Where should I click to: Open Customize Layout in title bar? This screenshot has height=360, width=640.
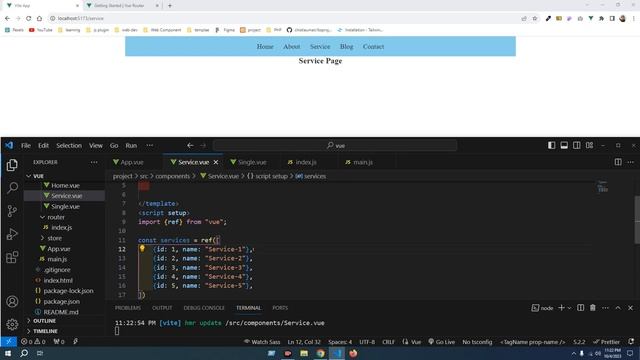click(x=589, y=145)
